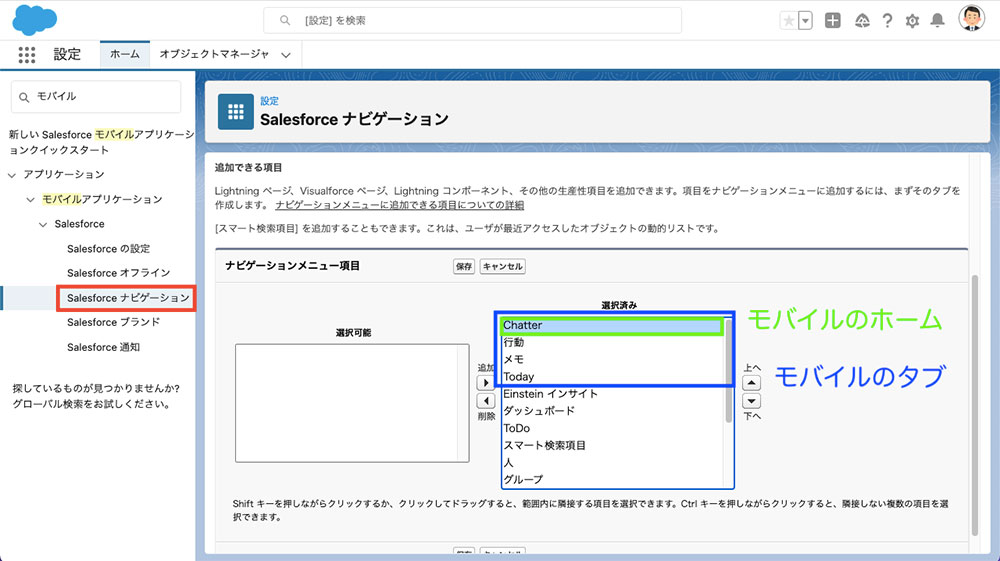Click the 削除 left arrow button
The width and height of the screenshot is (1000, 561).
point(486,401)
